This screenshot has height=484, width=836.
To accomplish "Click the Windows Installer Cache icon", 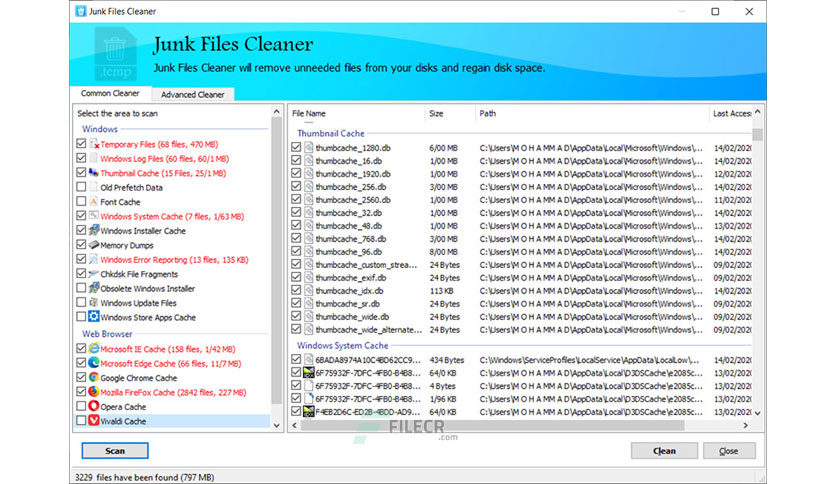I will (x=94, y=230).
